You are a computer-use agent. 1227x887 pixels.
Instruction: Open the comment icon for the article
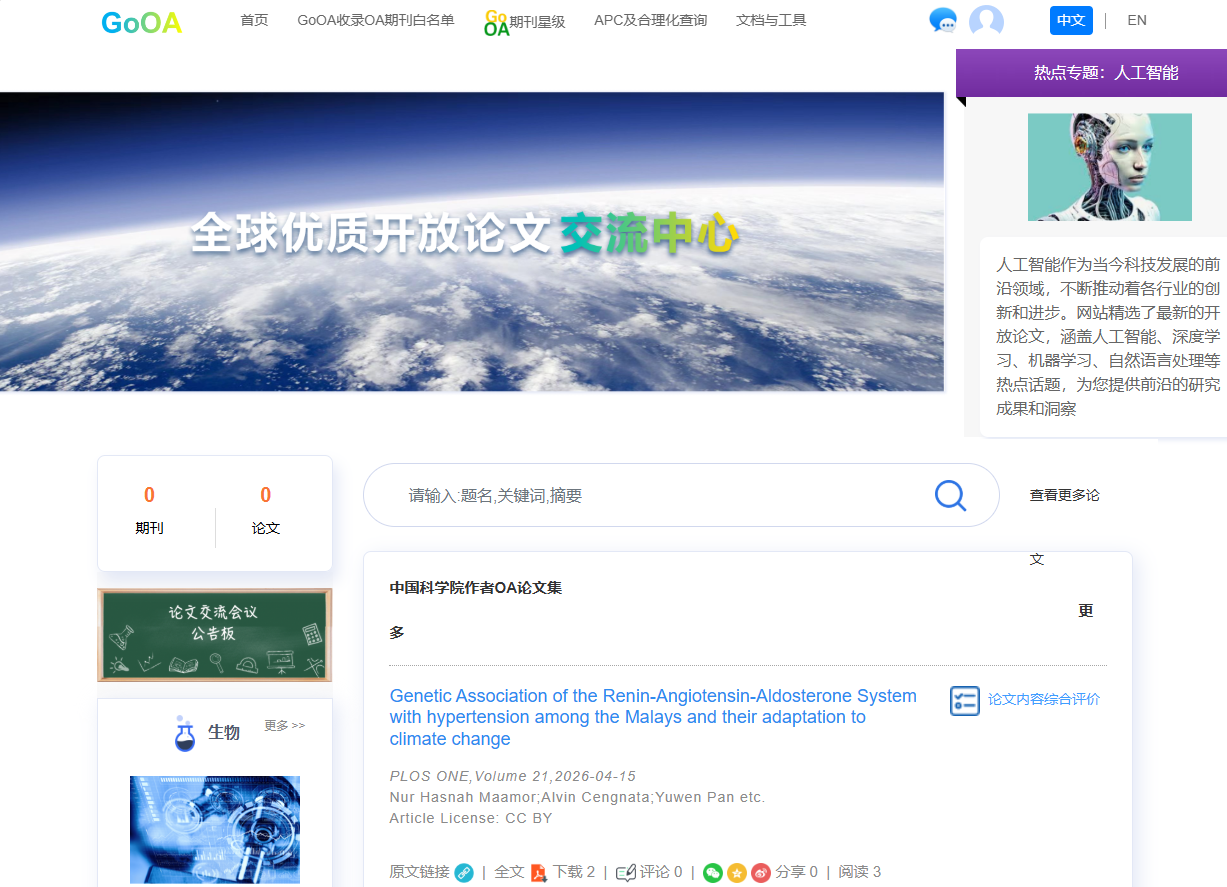click(626, 873)
